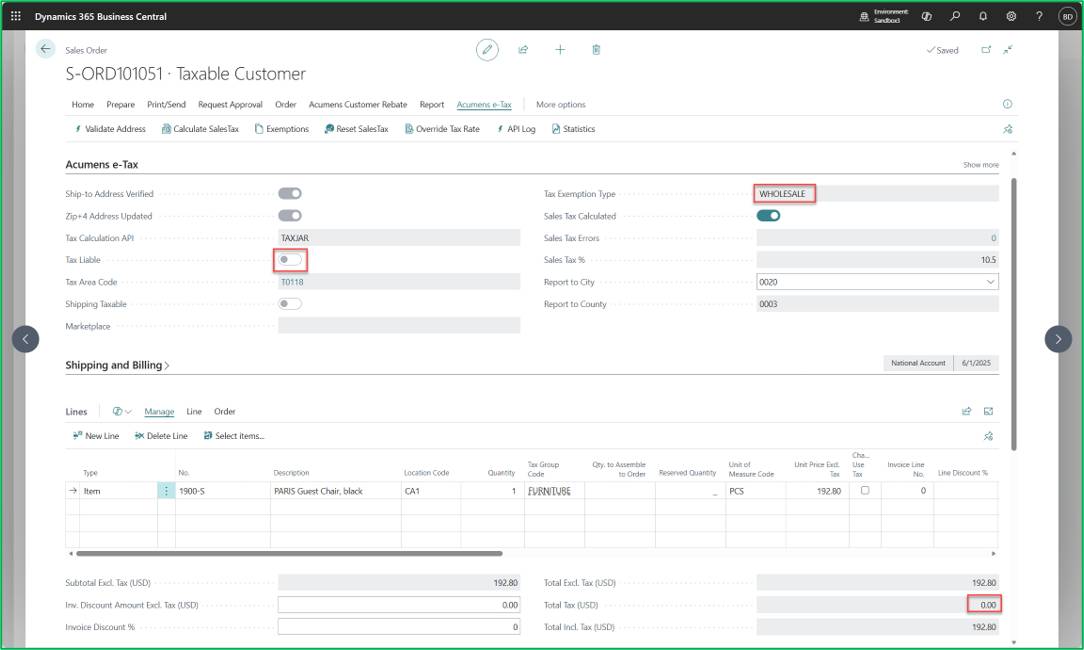
Task: Open the Lines Copilot dropdown
Action: [122, 411]
